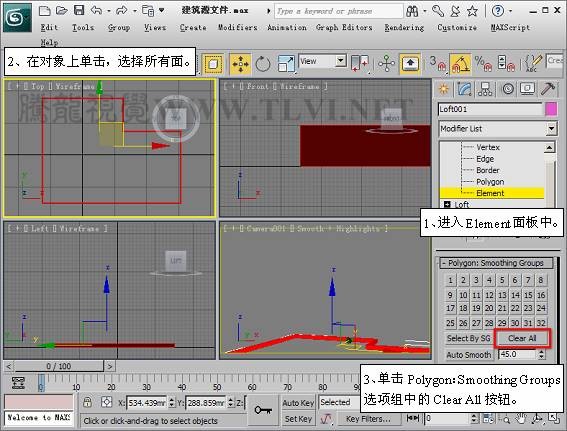
Task: Open the Rendering menu
Action: (x=404, y=27)
